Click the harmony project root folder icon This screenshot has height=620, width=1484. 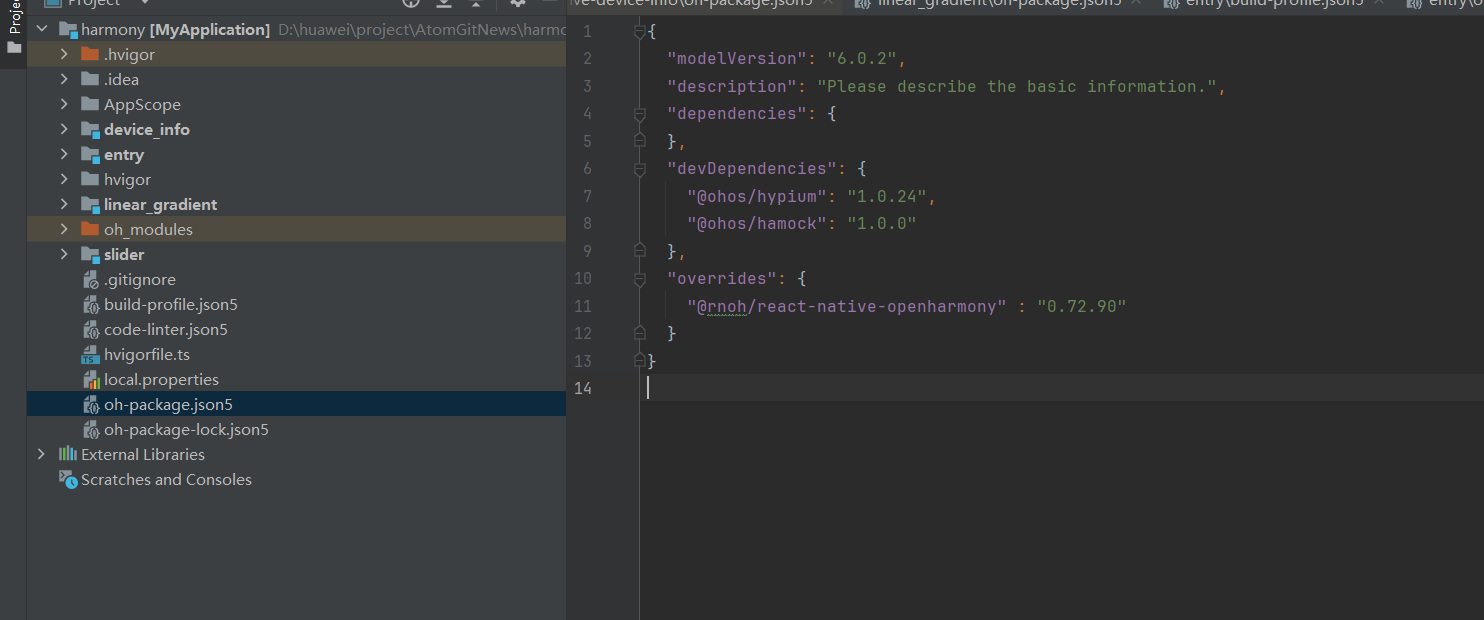[68, 30]
